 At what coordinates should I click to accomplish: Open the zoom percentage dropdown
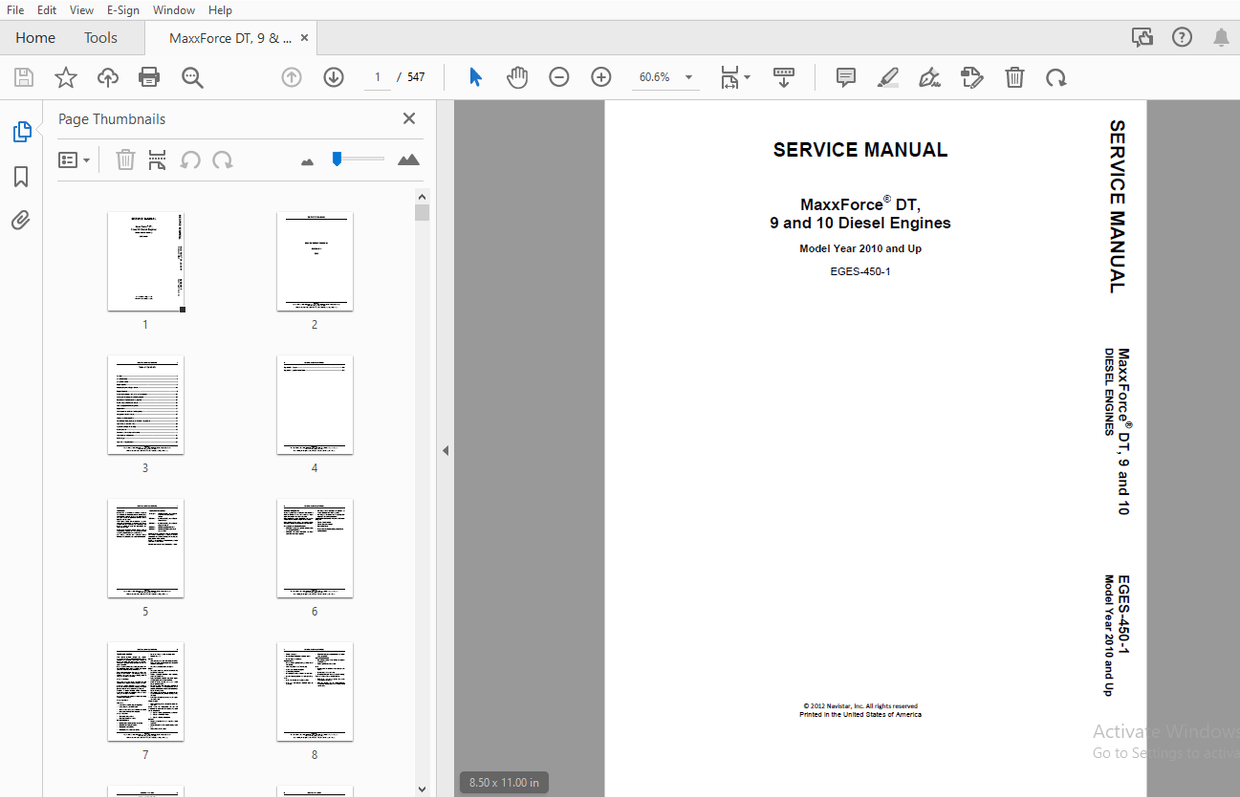coord(688,76)
